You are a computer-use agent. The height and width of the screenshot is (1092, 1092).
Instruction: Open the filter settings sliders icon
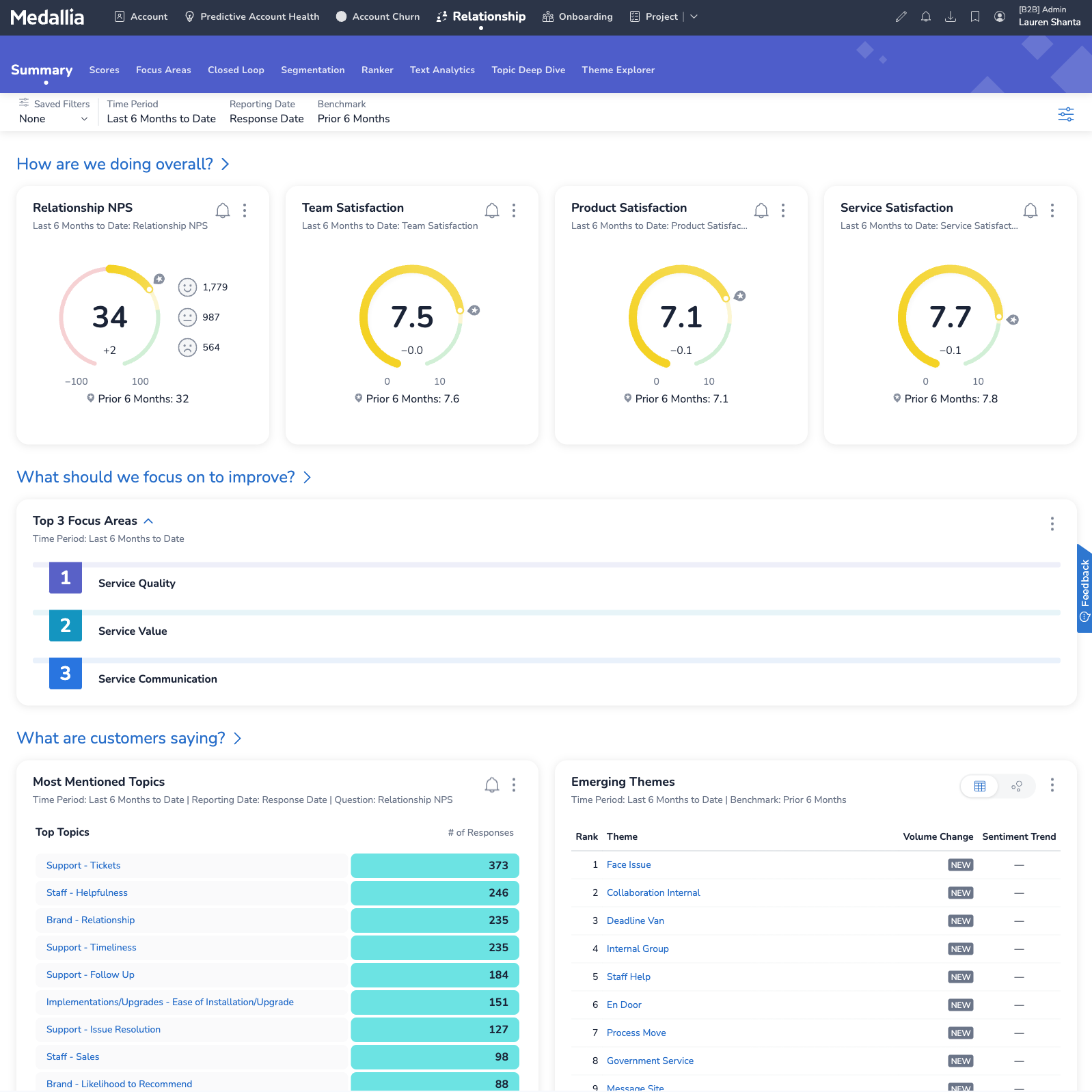click(x=1065, y=114)
